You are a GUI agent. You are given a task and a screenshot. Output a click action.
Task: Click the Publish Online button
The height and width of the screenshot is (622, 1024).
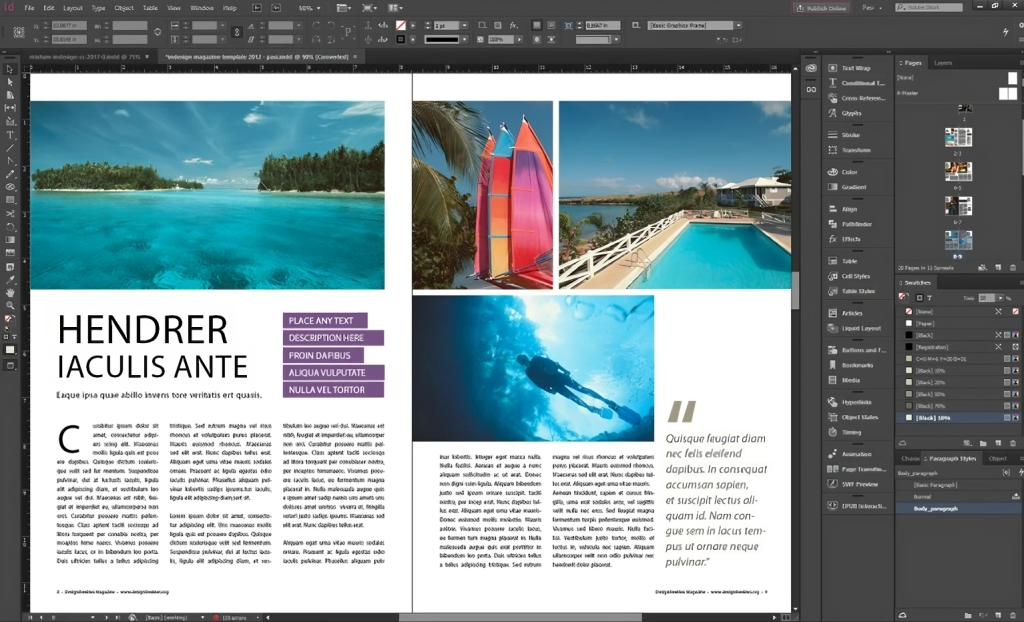click(x=821, y=7)
